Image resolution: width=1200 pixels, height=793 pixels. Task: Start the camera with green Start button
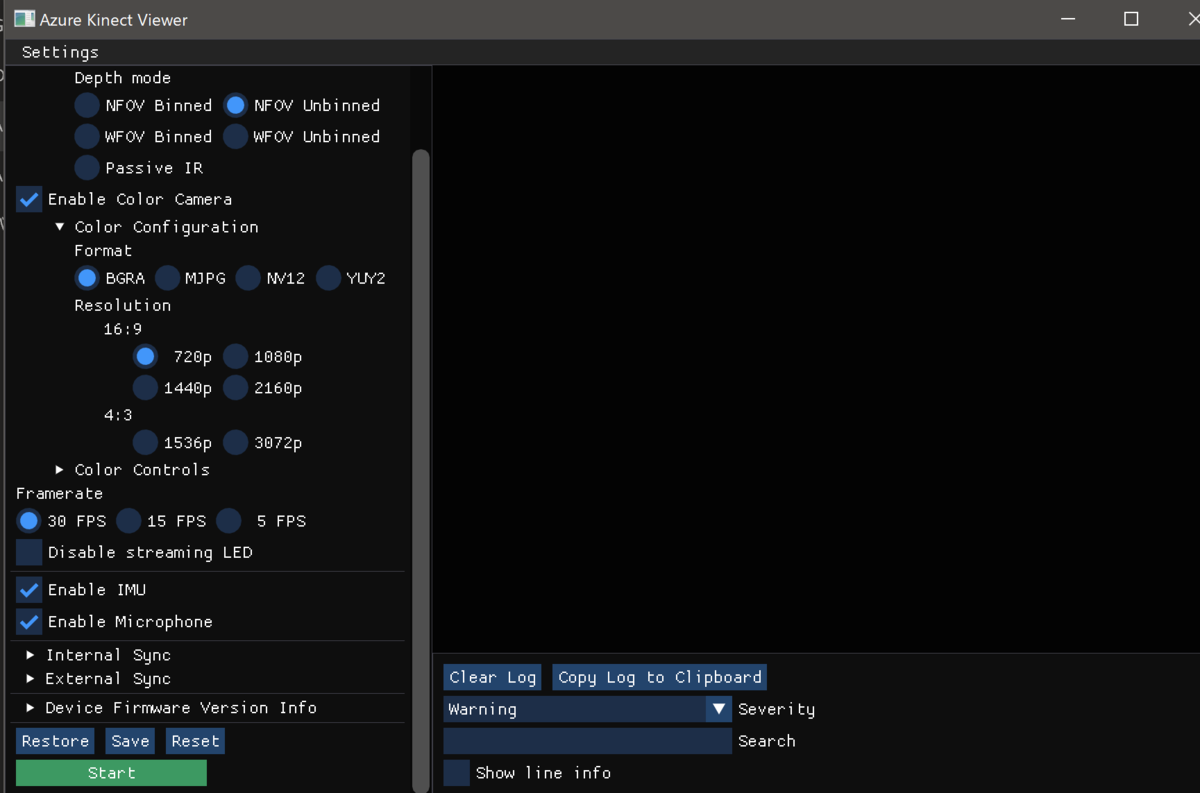point(111,773)
